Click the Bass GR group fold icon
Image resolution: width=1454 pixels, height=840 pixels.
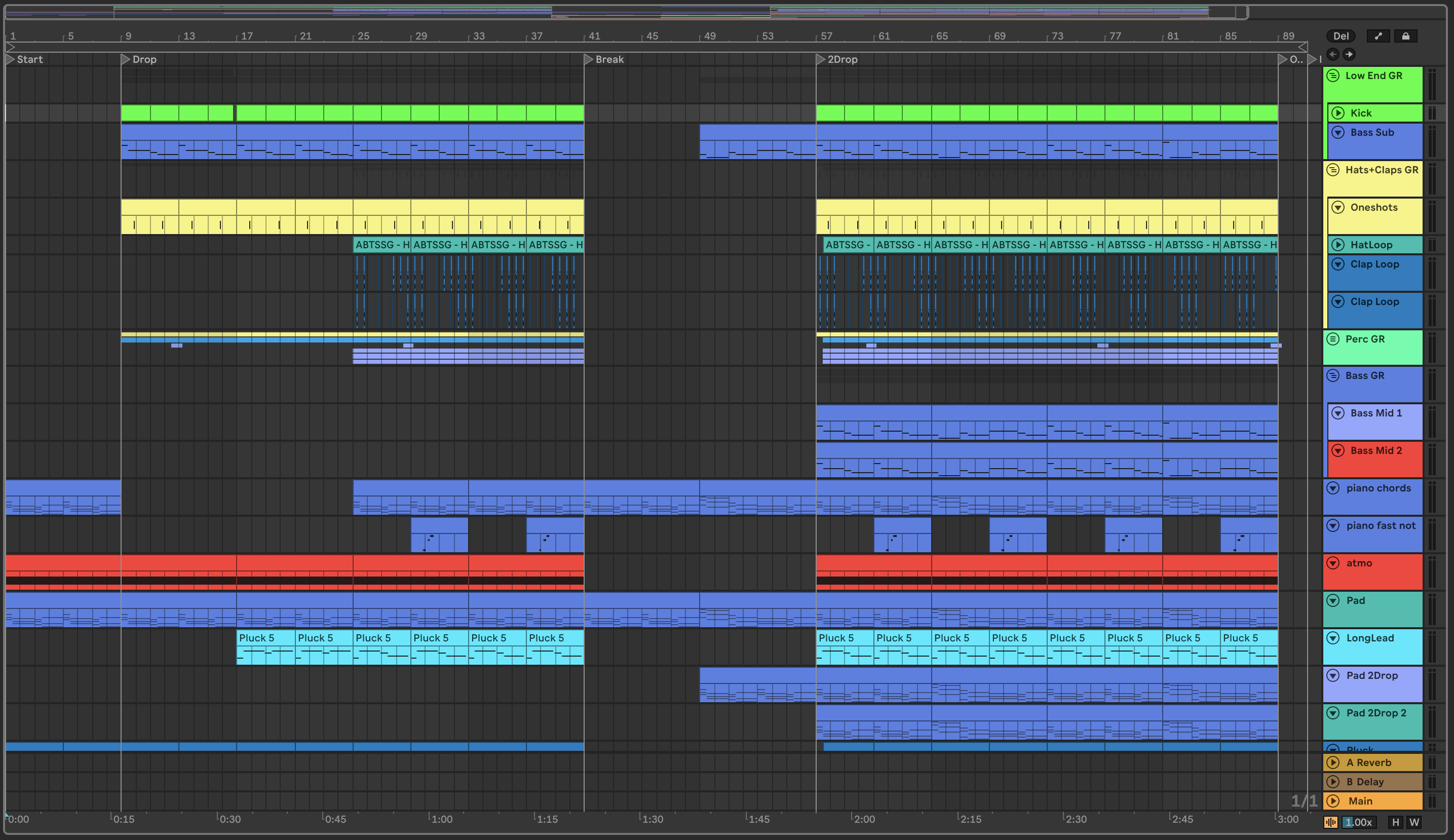click(x=1333, y=375)
